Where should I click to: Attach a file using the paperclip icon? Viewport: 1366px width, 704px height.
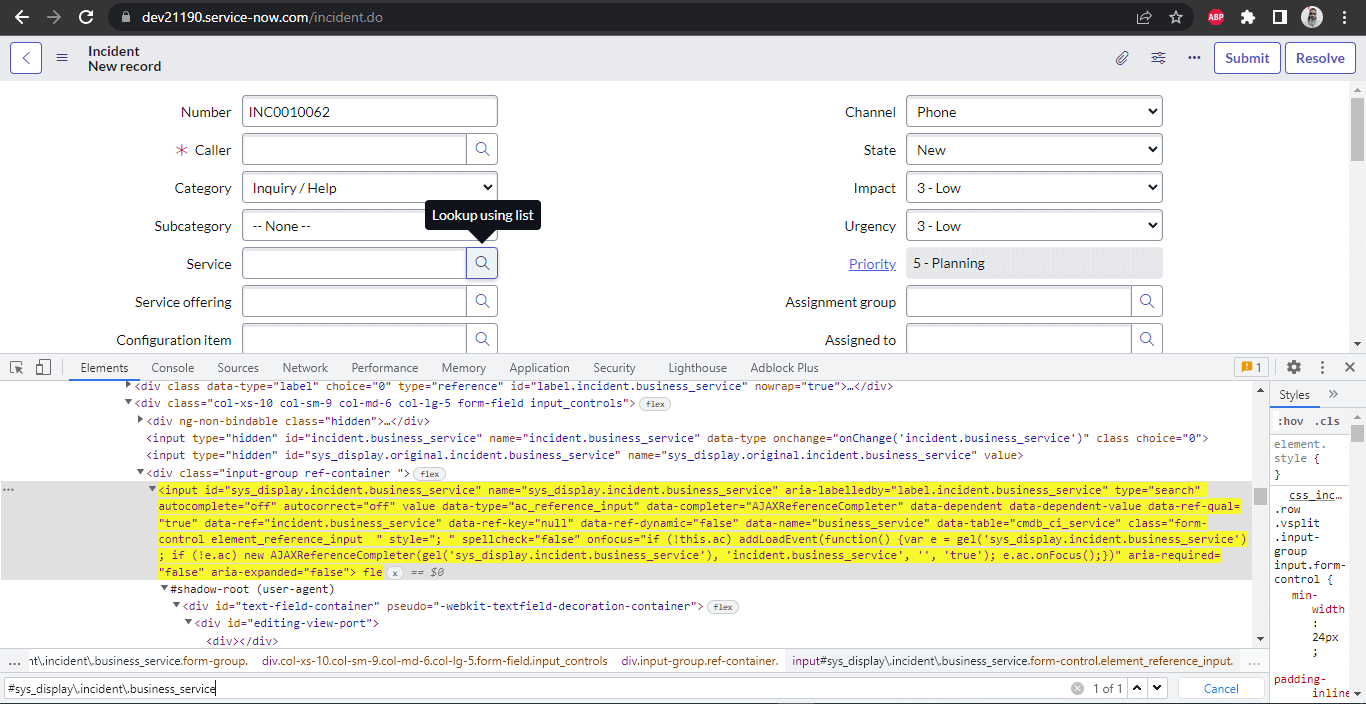tap(1121, 58)
